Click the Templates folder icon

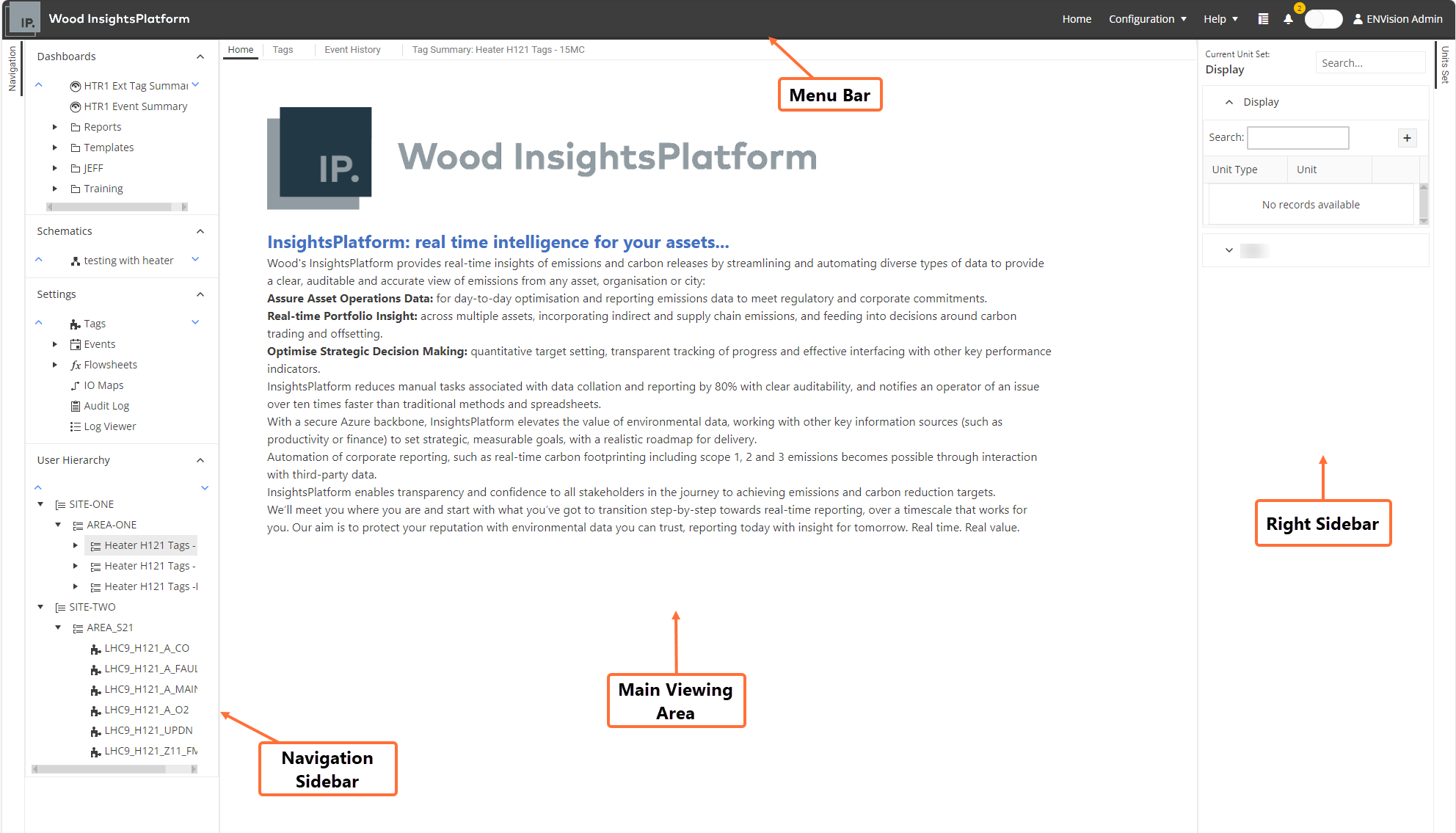[x=75, y=148]
